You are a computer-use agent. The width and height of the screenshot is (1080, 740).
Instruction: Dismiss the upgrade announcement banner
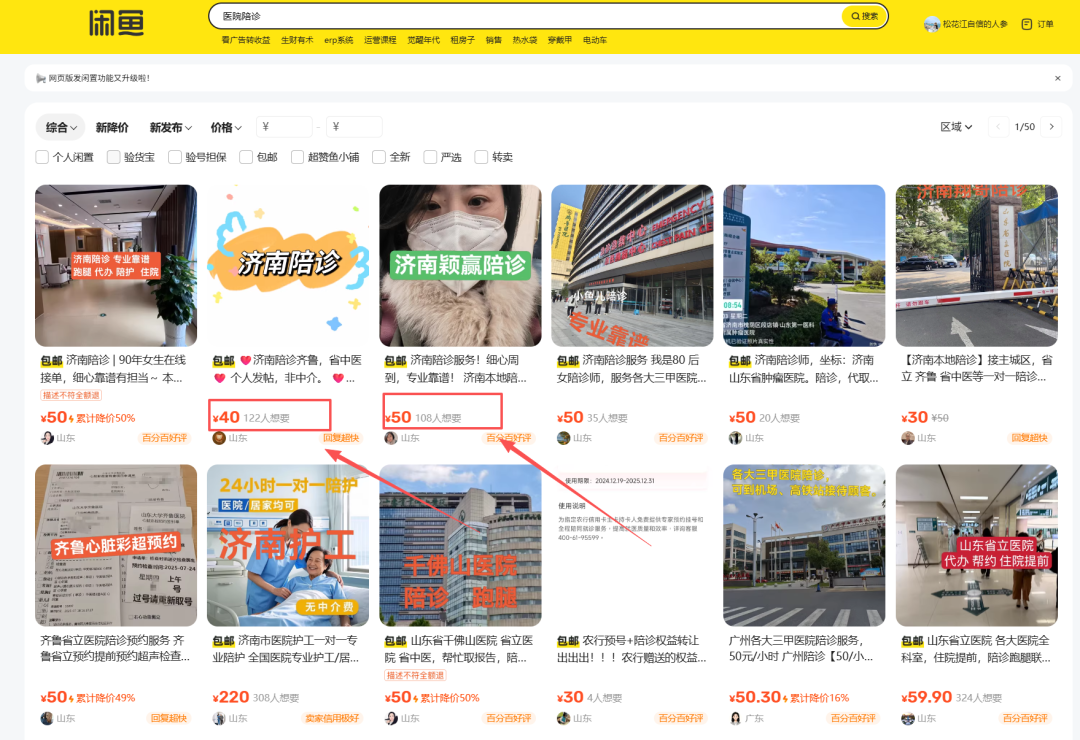pyautogui.click(x=1057, y=78)
